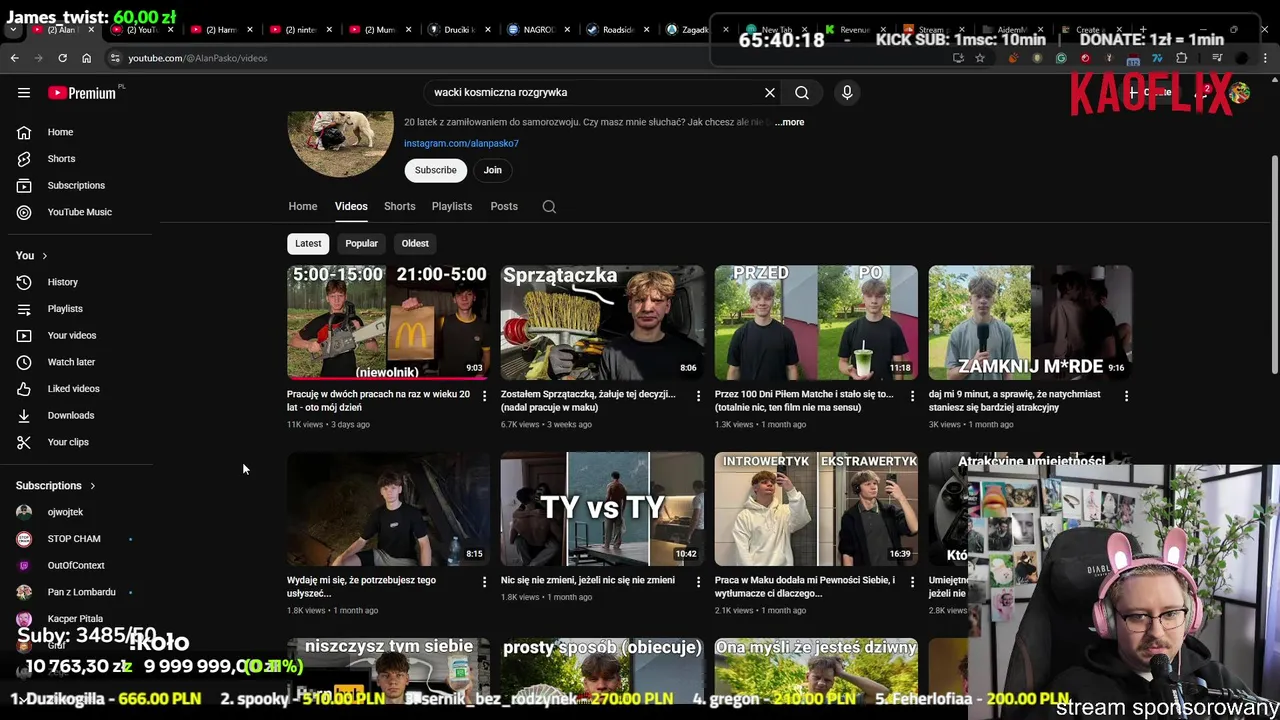Open options for 'Praca w Maku' video
This screenshot has height=720, width=1280.
(x=912, y=582)
